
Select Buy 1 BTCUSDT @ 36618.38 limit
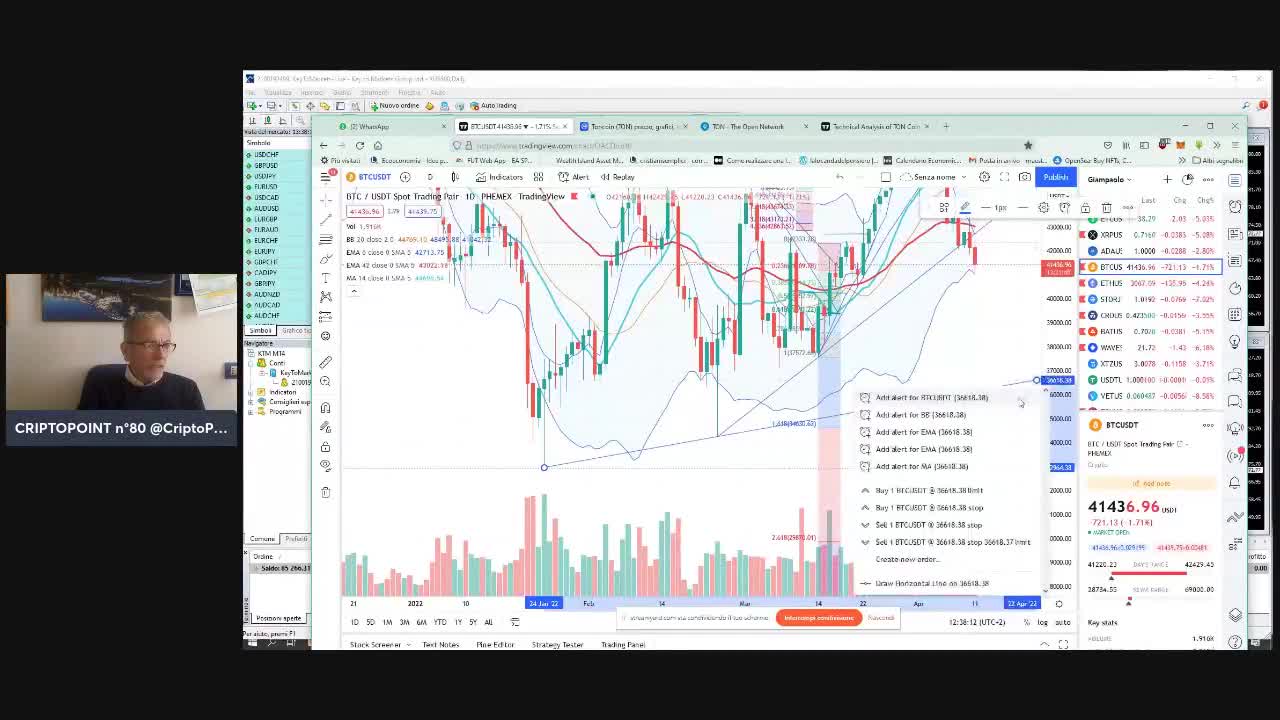[929, 491]
